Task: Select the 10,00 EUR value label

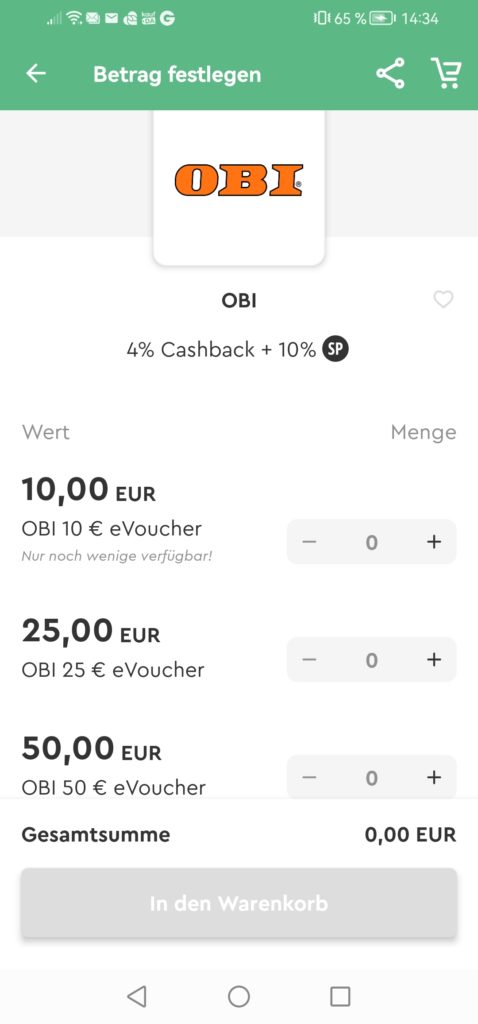Action: (89, 489)
